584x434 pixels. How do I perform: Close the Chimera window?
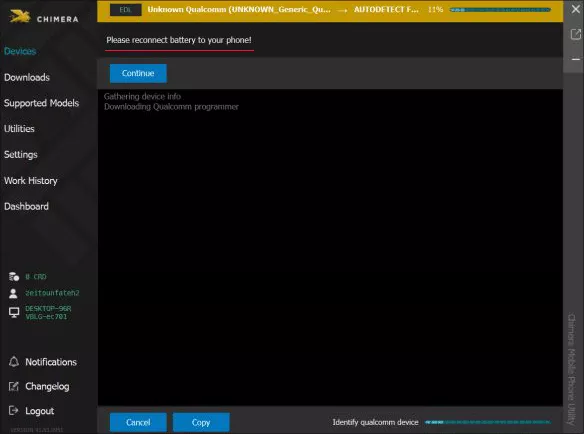click(575, 9)
